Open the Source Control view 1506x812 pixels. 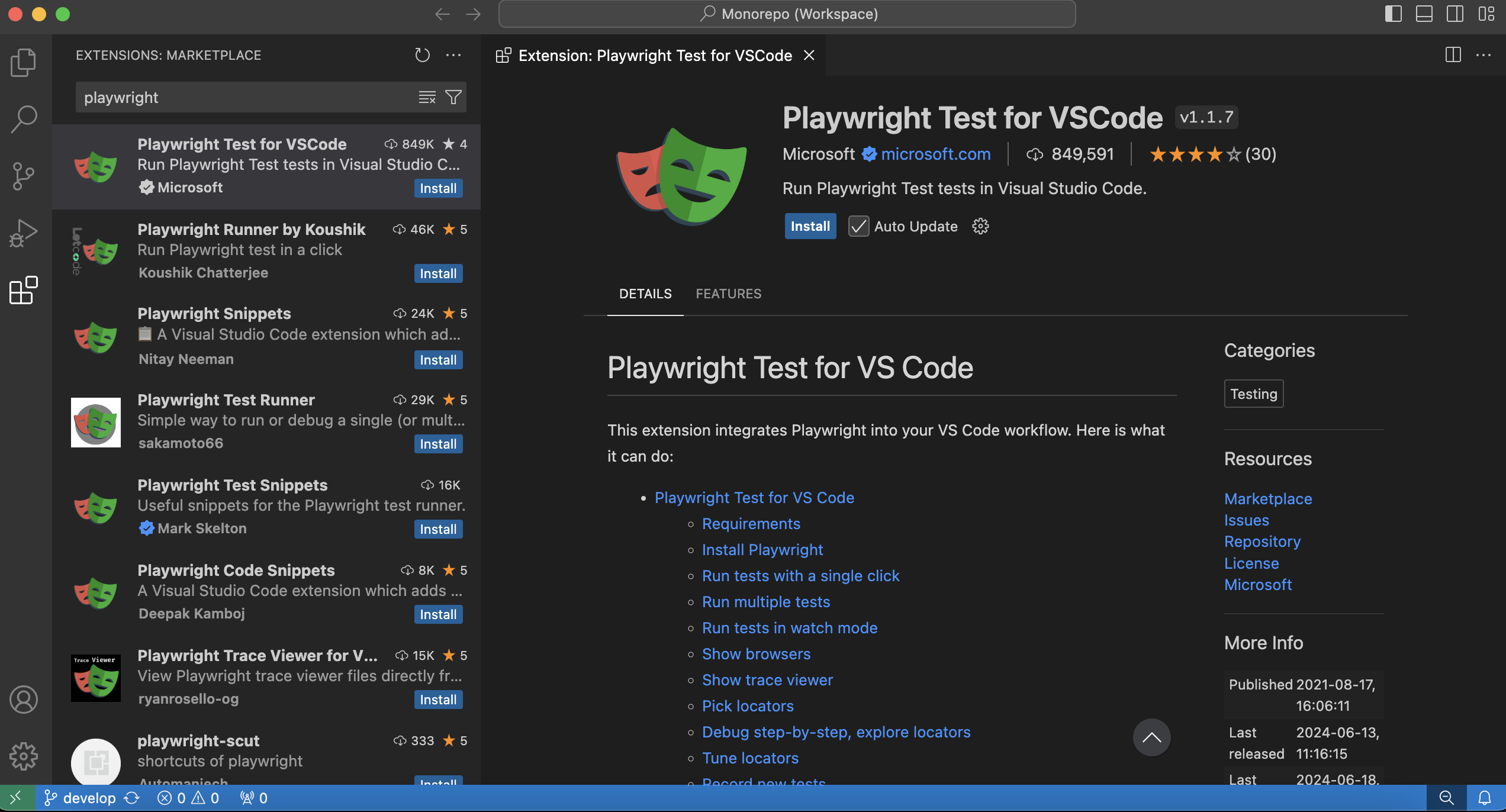click(x=24, y=176)
